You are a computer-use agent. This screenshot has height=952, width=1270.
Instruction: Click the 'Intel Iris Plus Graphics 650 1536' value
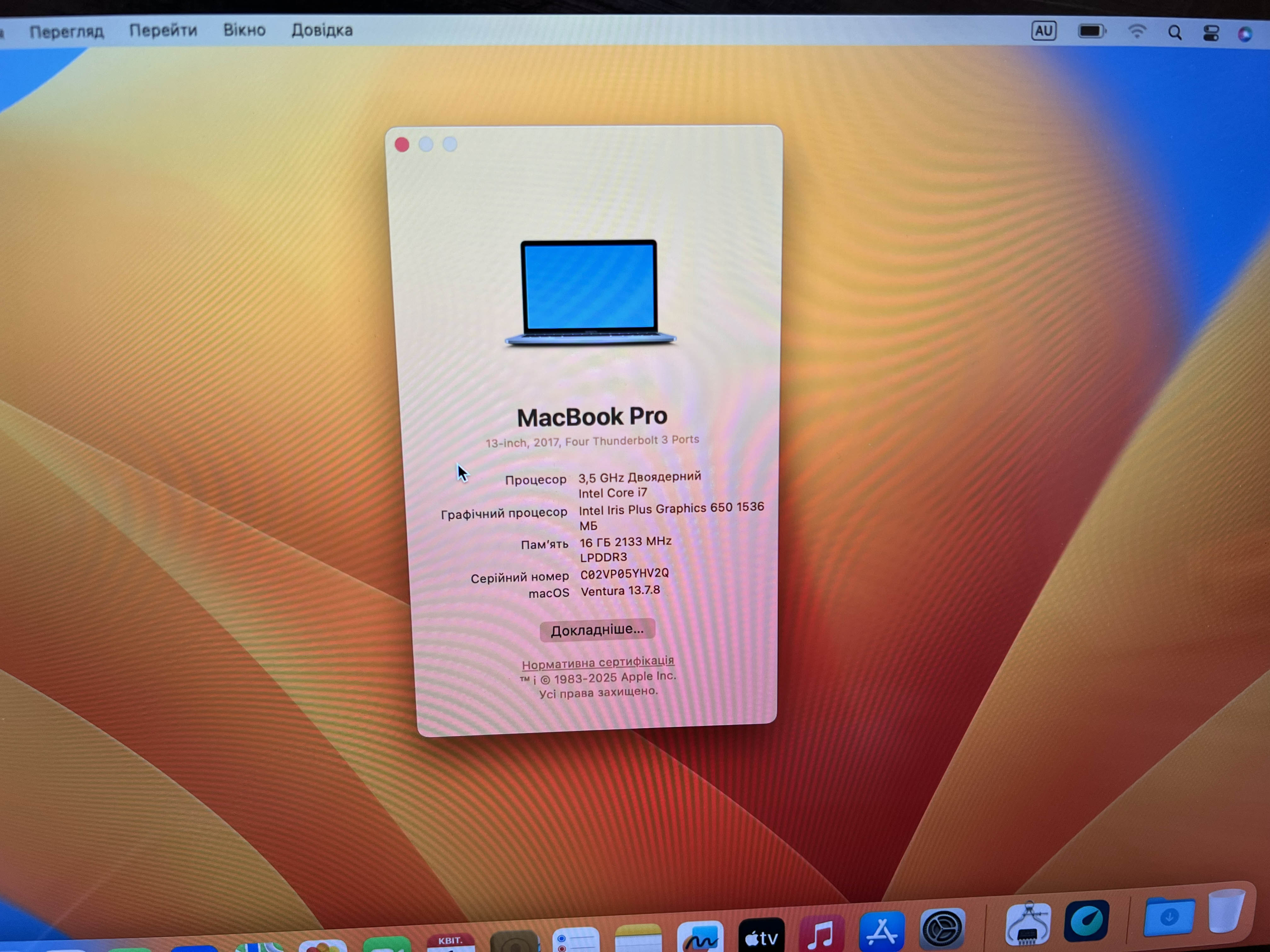click(x=671, y=509)
